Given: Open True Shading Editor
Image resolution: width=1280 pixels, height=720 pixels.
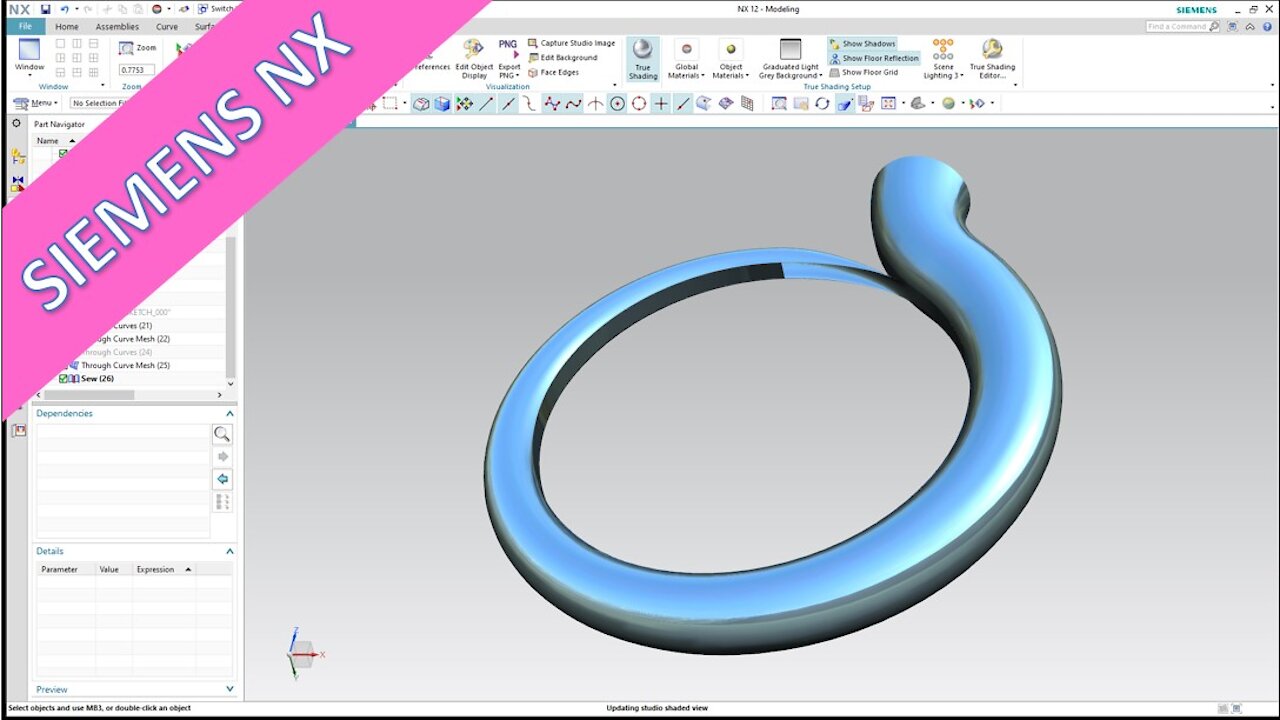Looking at the screenshot, I should pyautogui.click(x=992, y=59).
